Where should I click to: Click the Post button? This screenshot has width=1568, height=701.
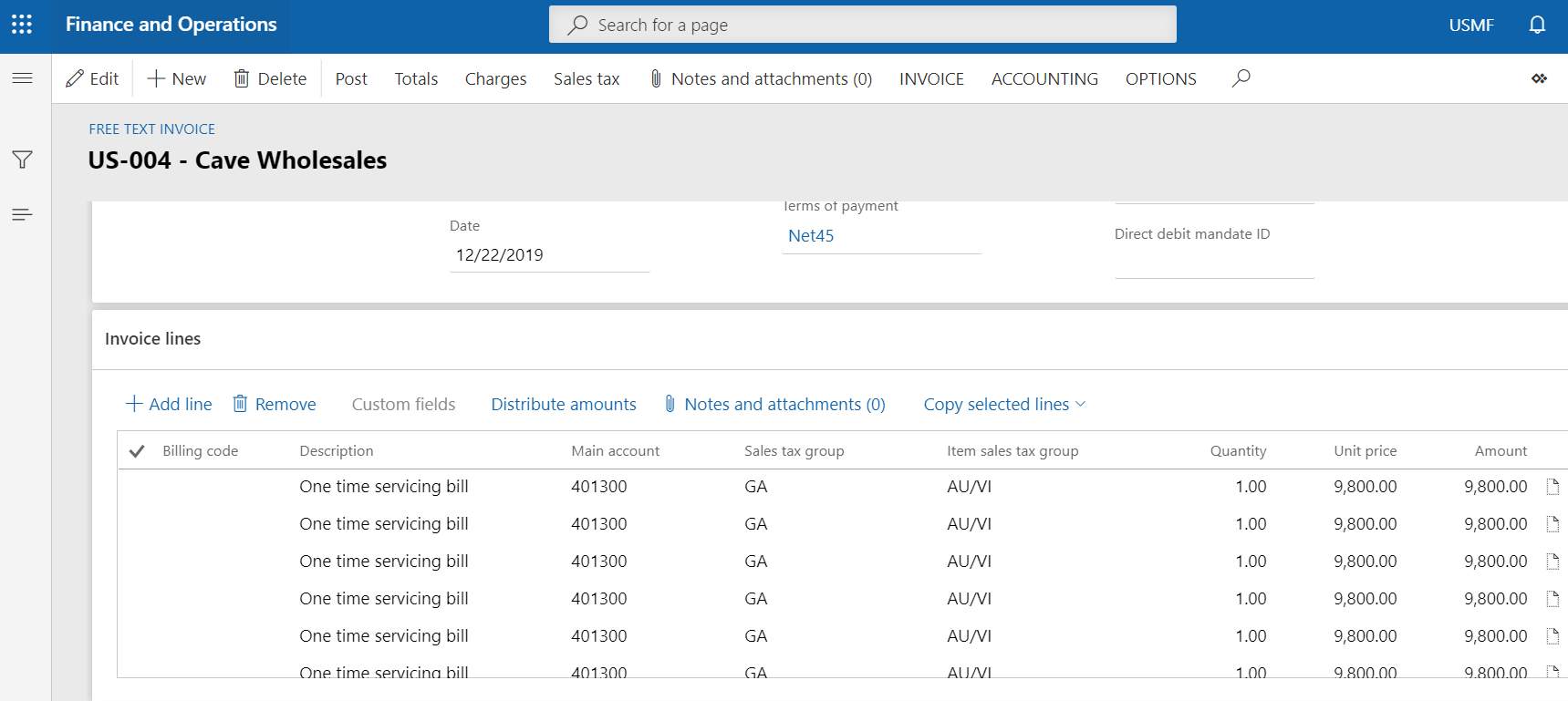351,79
